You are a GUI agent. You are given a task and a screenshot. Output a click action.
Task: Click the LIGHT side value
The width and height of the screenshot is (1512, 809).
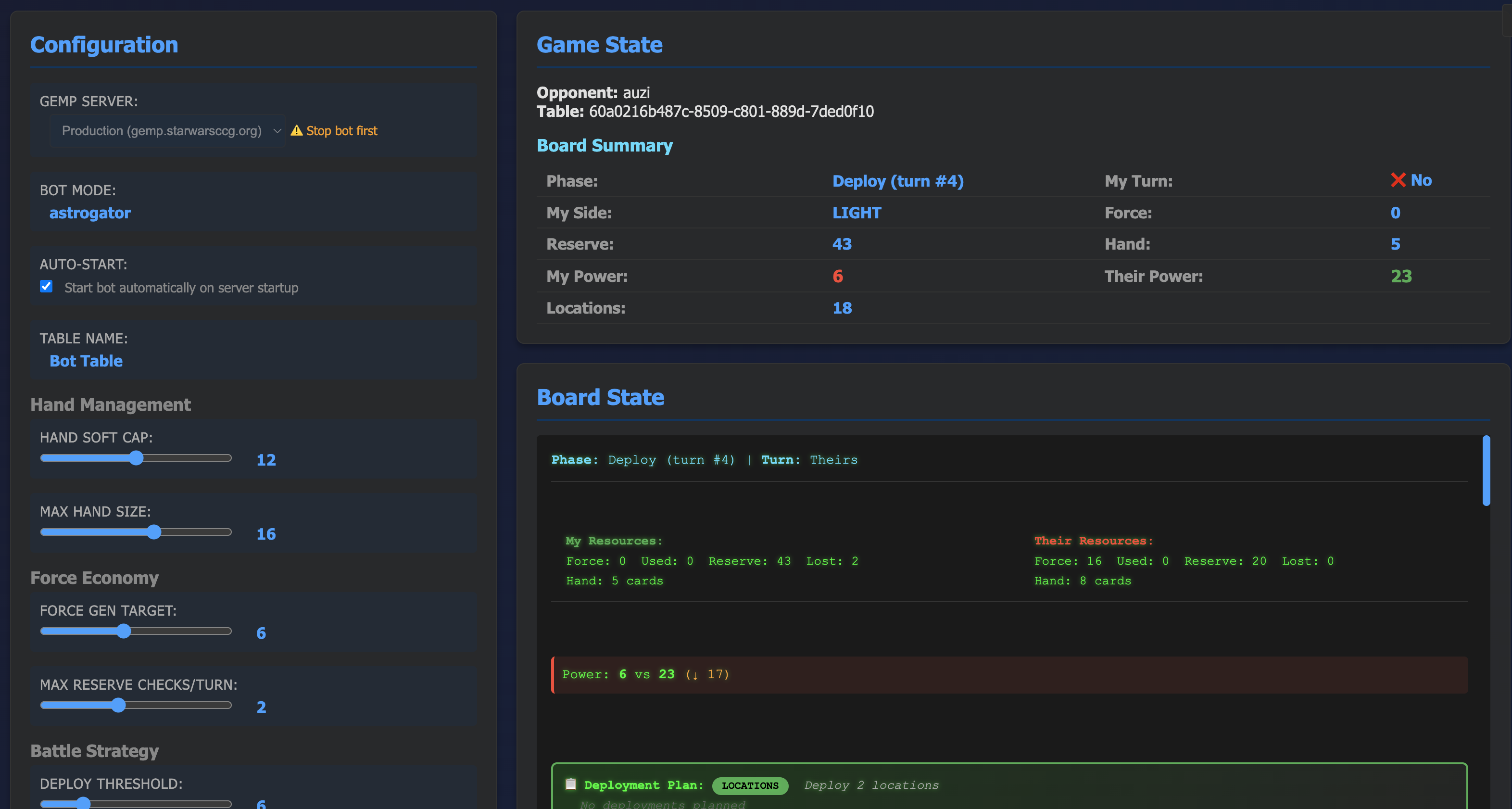point(857,213)
